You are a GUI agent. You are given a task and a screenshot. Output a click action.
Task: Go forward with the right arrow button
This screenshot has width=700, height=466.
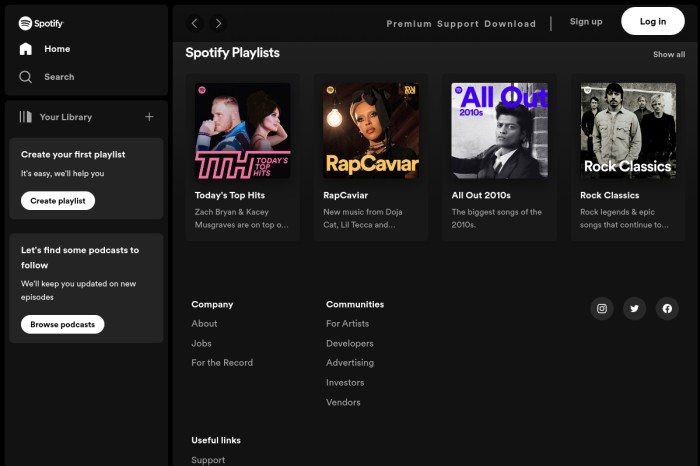click(x=218, y=23)
